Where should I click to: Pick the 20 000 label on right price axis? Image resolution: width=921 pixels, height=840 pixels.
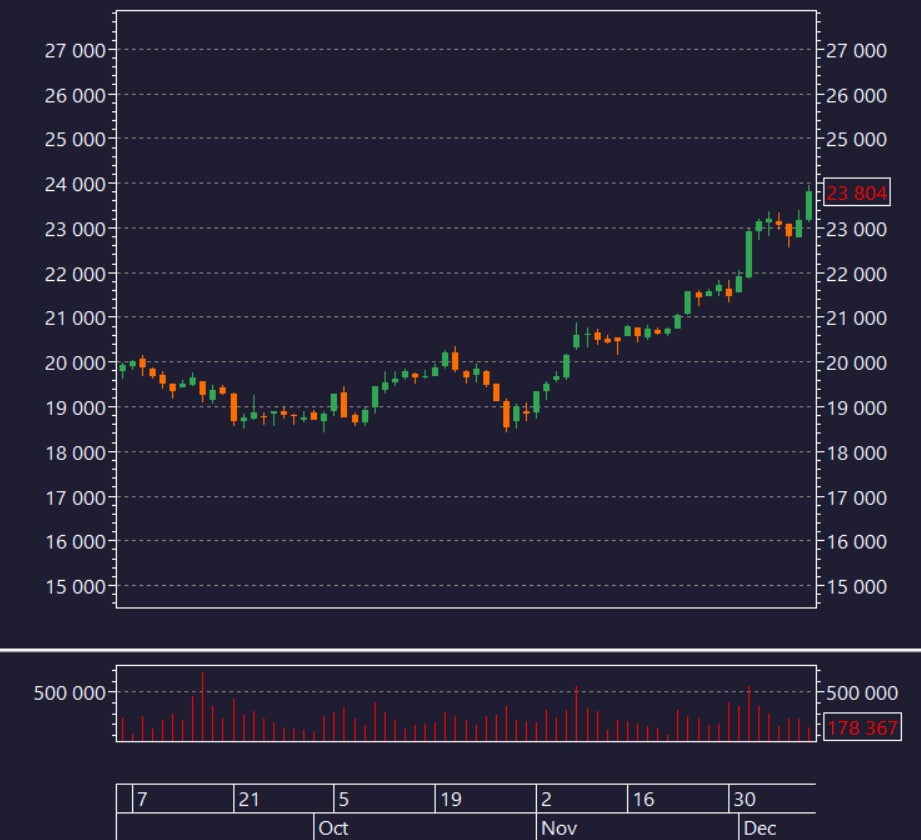[x=856, y=363]
